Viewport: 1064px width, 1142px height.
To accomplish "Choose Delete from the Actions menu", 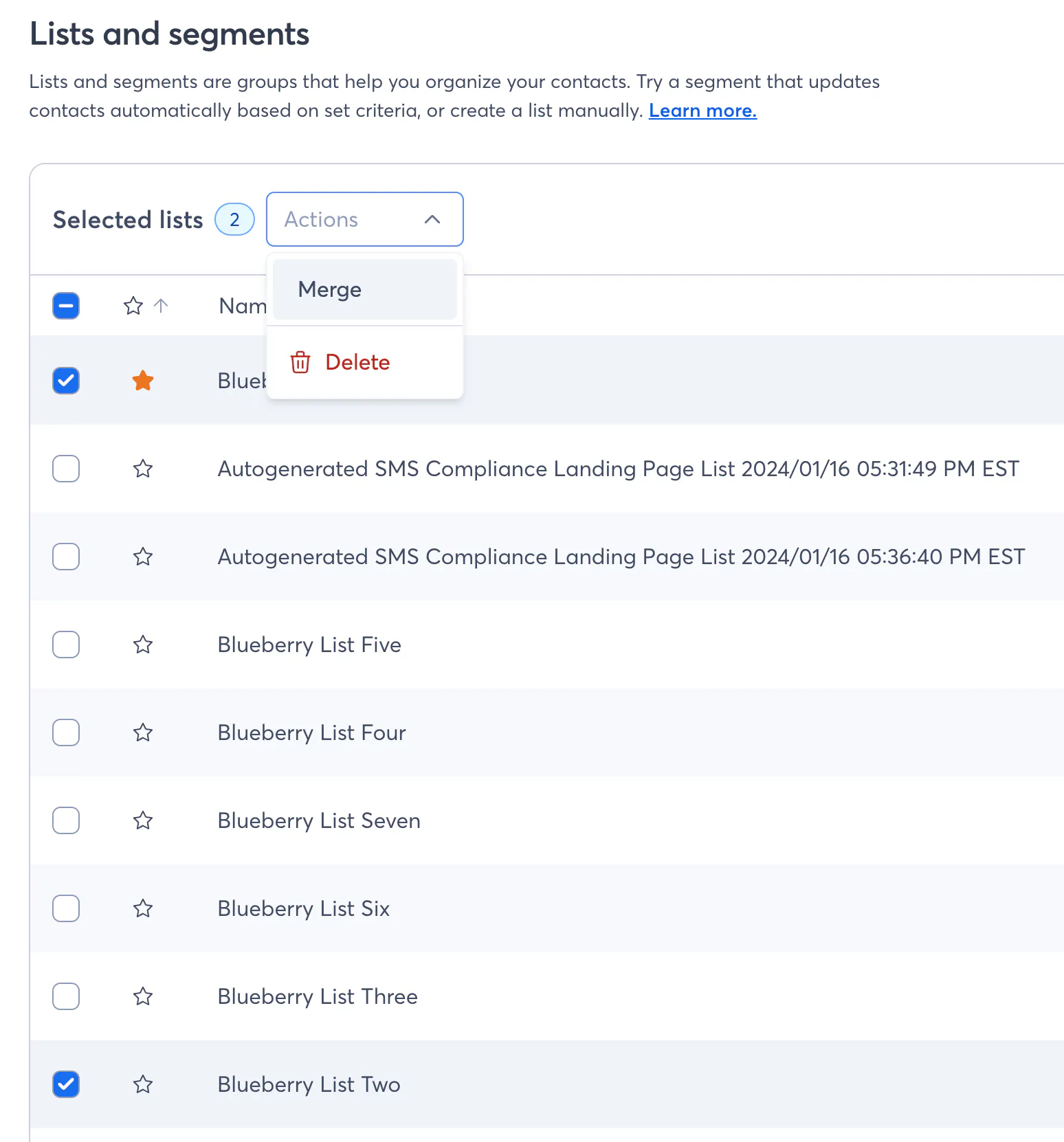I will (357, 362).
